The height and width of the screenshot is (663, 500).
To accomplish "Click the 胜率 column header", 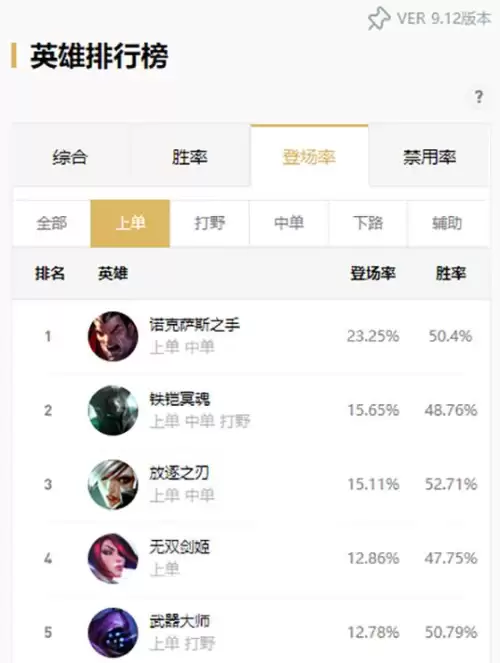I will 451,274.
